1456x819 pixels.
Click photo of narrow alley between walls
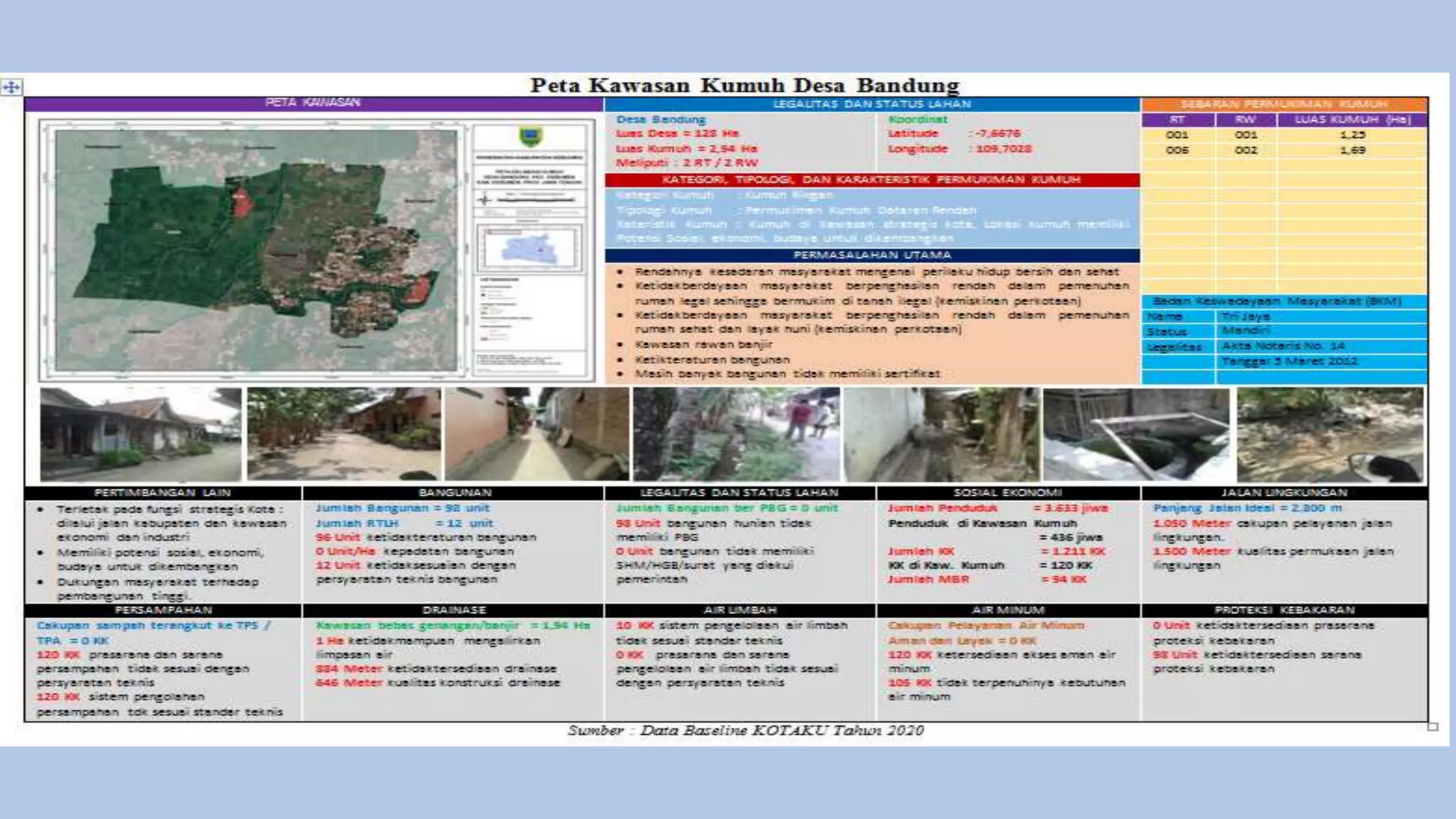(x=537, y=434)
